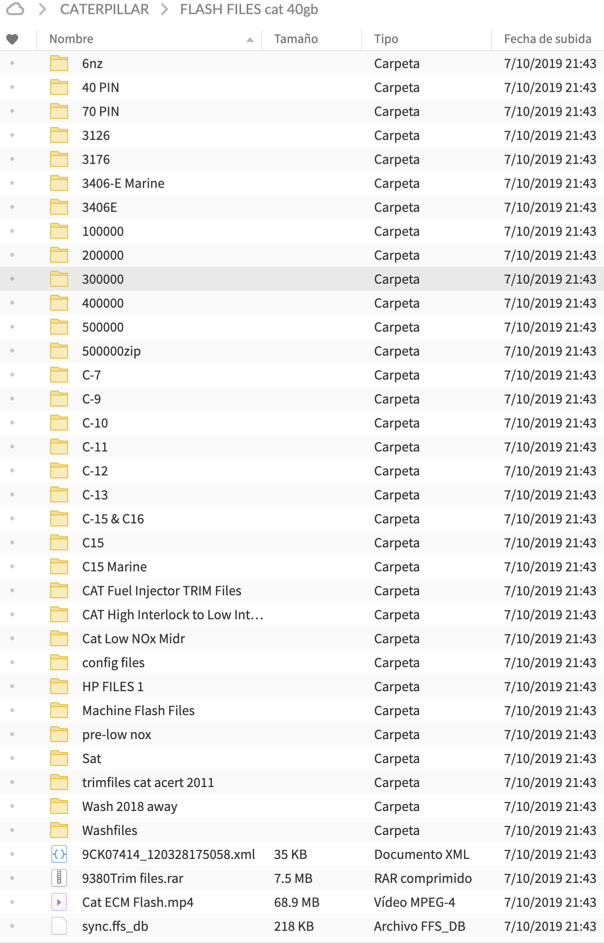Click the 40 PIN folder icon
Viewport: 604px width, 943px height.
59,87
